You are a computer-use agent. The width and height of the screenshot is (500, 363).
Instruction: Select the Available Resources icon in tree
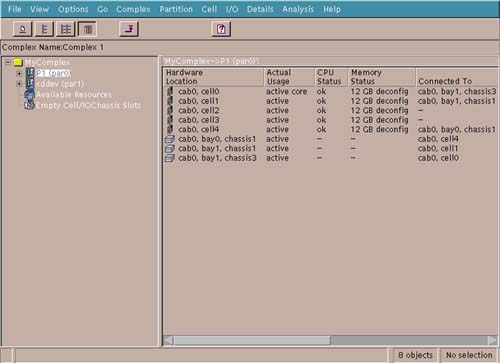29,95
